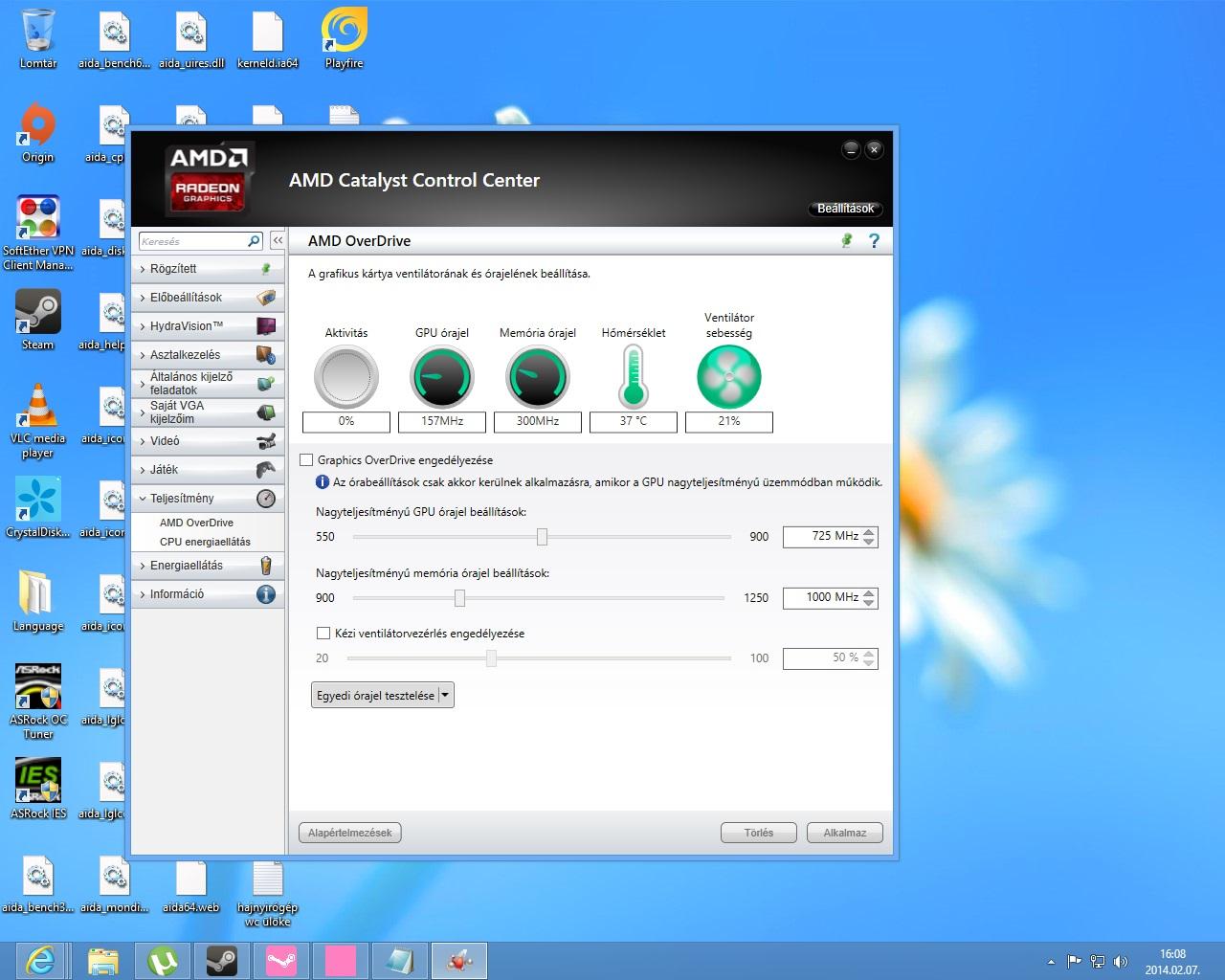Decrease memory clock with down stepper arrow
This screenshot has width=1225, height=980.
[x=869, y=603]
